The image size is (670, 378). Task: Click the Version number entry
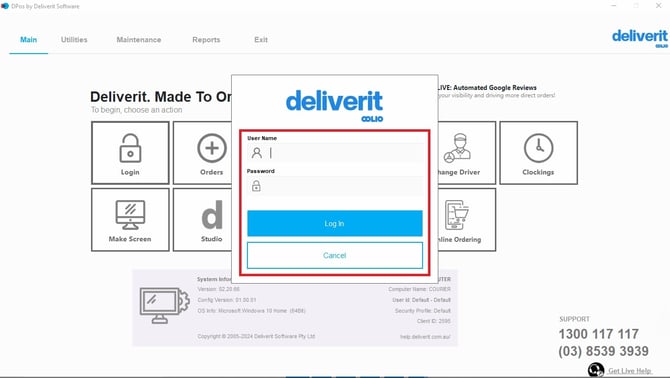click(x=218, y=289)
